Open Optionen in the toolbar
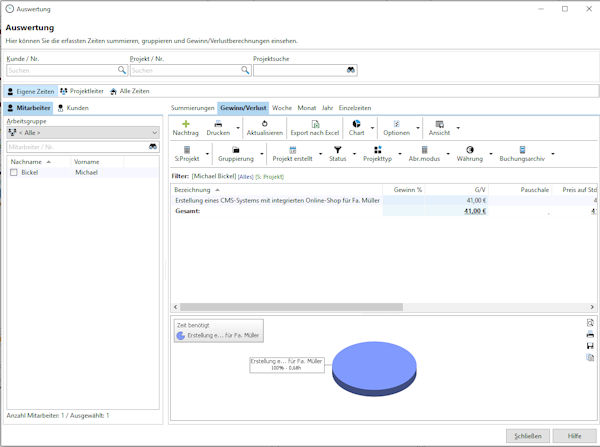 point(396,128)
